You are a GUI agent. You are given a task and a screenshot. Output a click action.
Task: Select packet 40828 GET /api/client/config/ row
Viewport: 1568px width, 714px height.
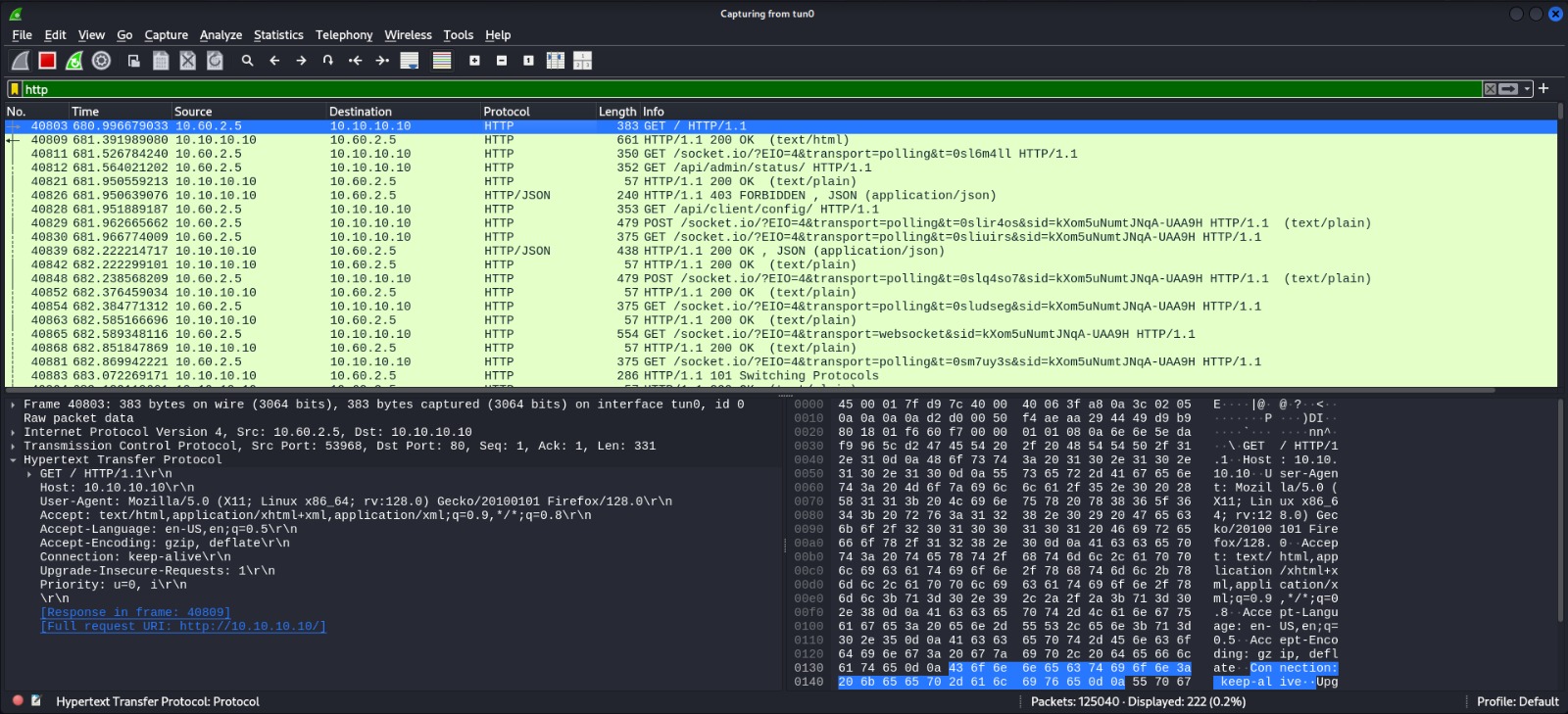pyautogui.click(x=780, y=209)
